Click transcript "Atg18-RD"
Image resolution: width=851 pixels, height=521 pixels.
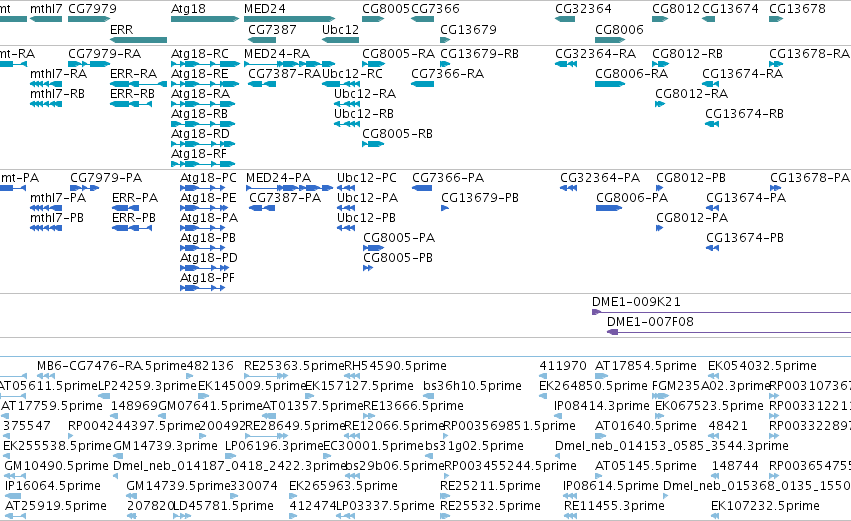pos(201,134)
